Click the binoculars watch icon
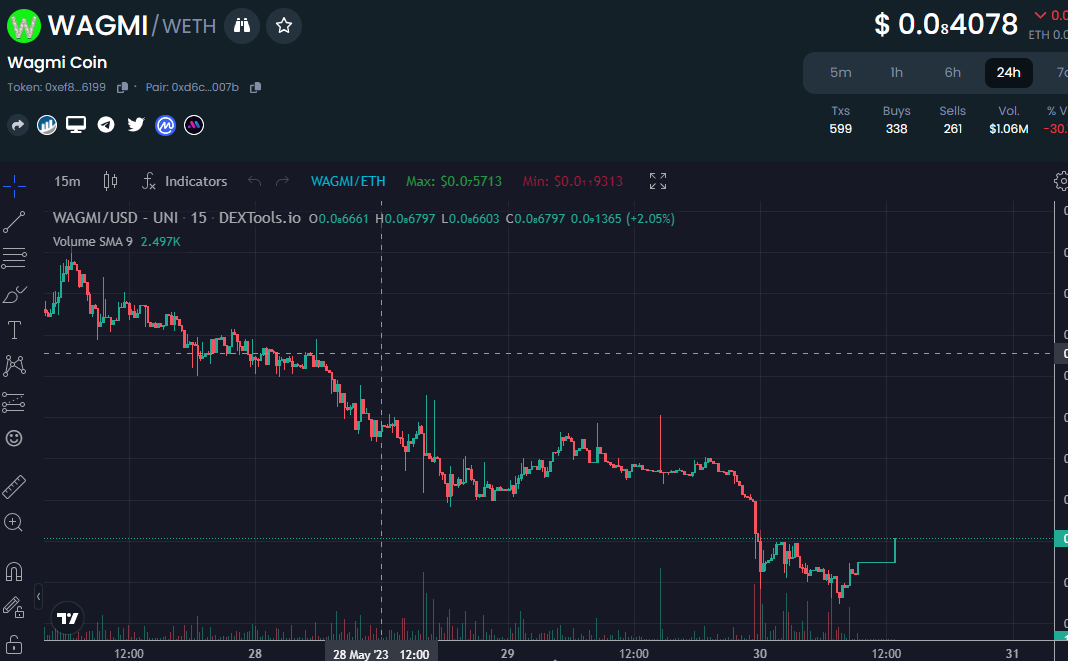Viewport: 1068px width, 661px height. pyautogui.click(x=242, y=26)
